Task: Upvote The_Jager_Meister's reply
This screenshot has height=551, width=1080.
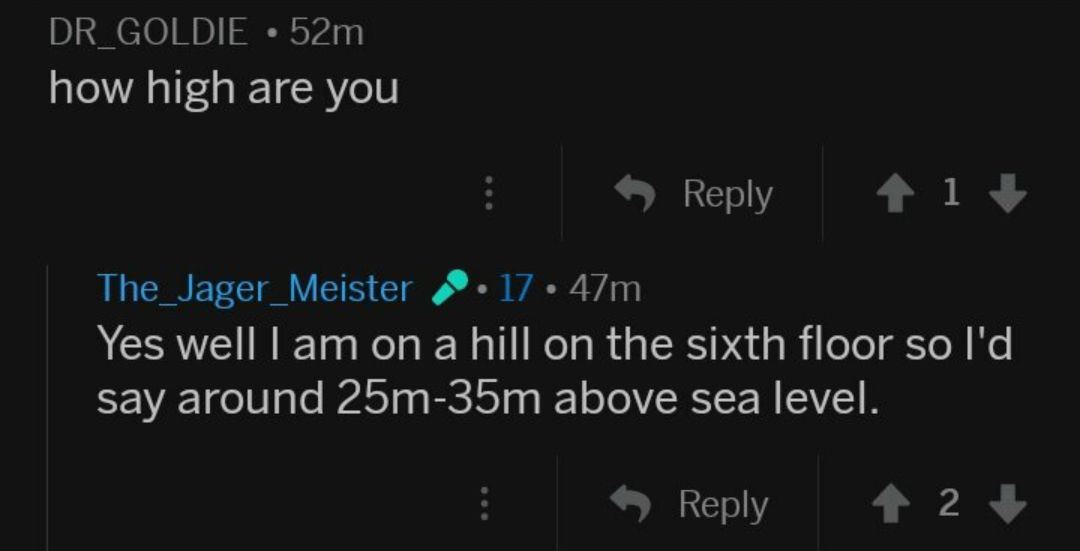Action: 894,505
